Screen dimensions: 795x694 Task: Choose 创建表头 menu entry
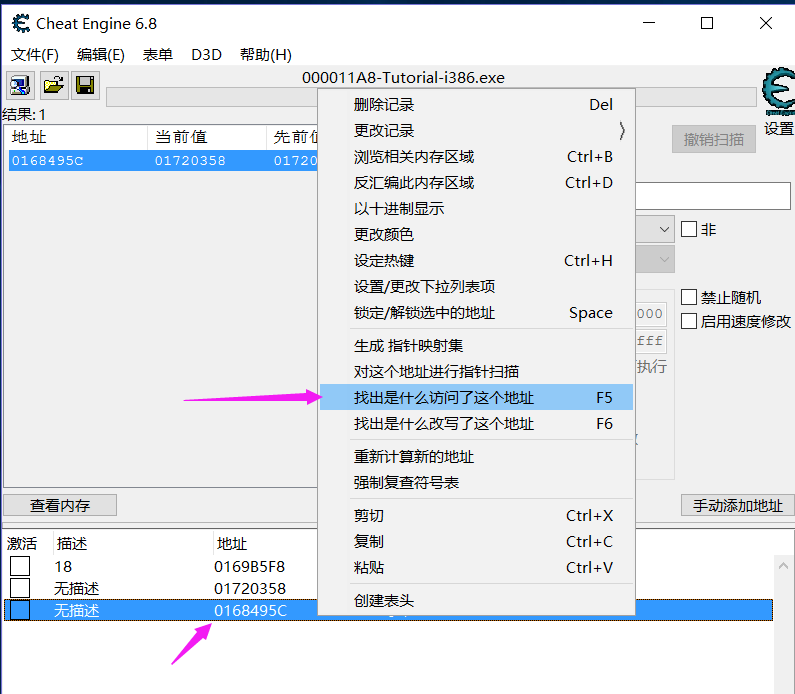pos(477,600)
